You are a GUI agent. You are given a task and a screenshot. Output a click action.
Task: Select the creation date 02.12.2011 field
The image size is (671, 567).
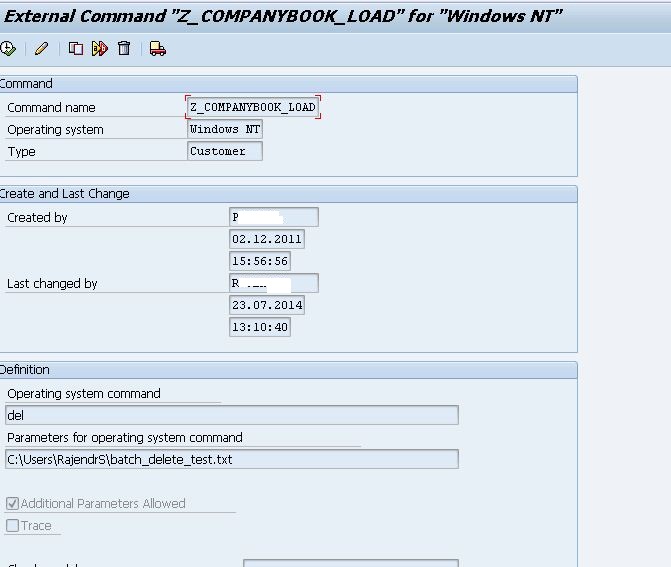[266, 239]
